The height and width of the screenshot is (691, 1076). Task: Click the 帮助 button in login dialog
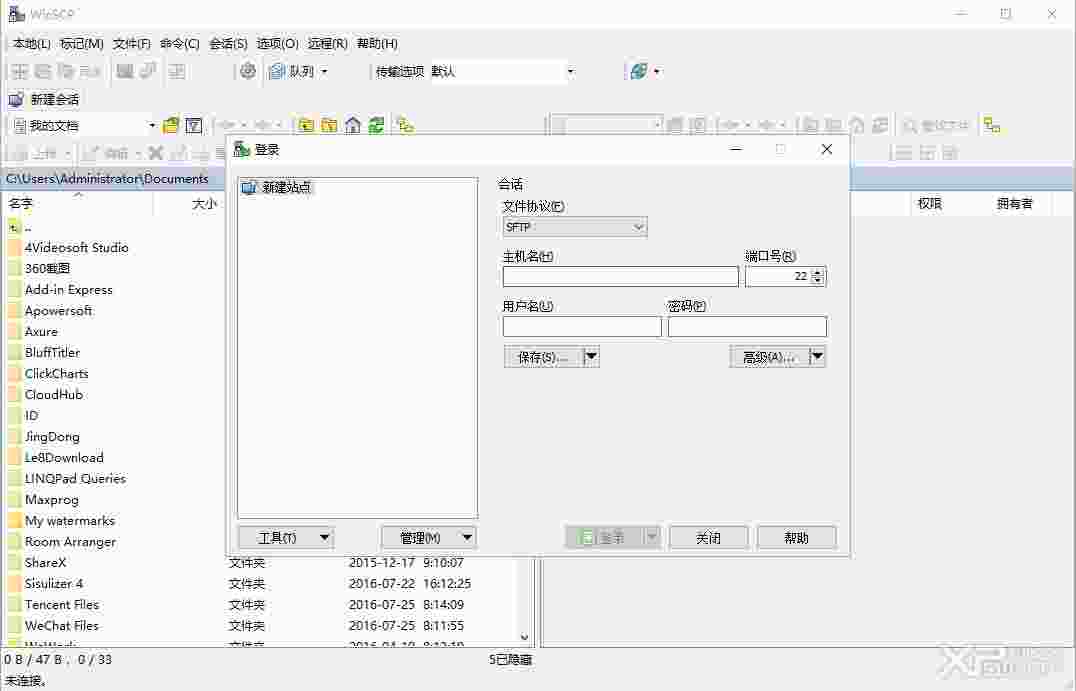pos(797,537)
